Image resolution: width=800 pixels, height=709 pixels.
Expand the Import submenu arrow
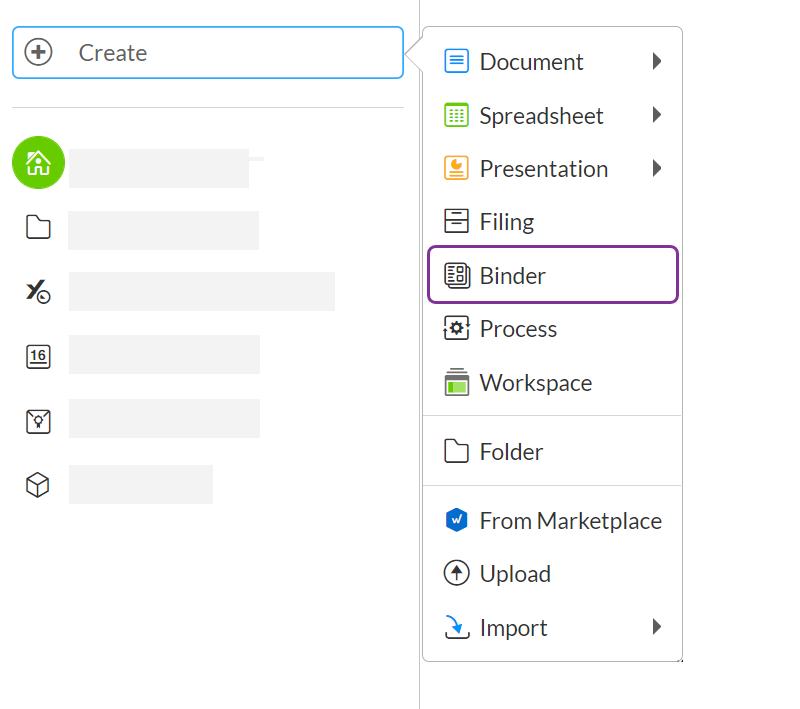tap(658, 627)
